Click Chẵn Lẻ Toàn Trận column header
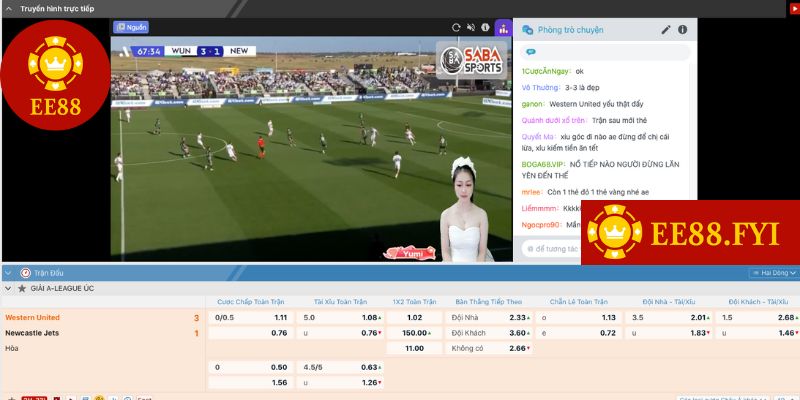 click(579, 302)
